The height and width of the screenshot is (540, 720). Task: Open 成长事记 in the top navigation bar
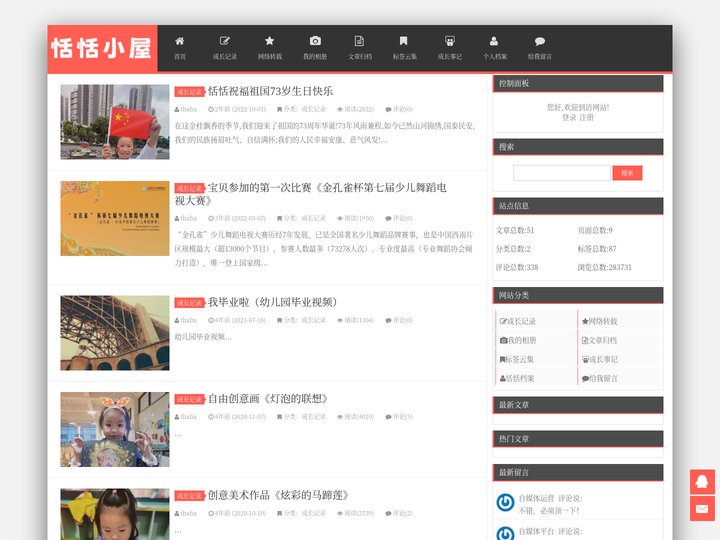pos(450,48)
